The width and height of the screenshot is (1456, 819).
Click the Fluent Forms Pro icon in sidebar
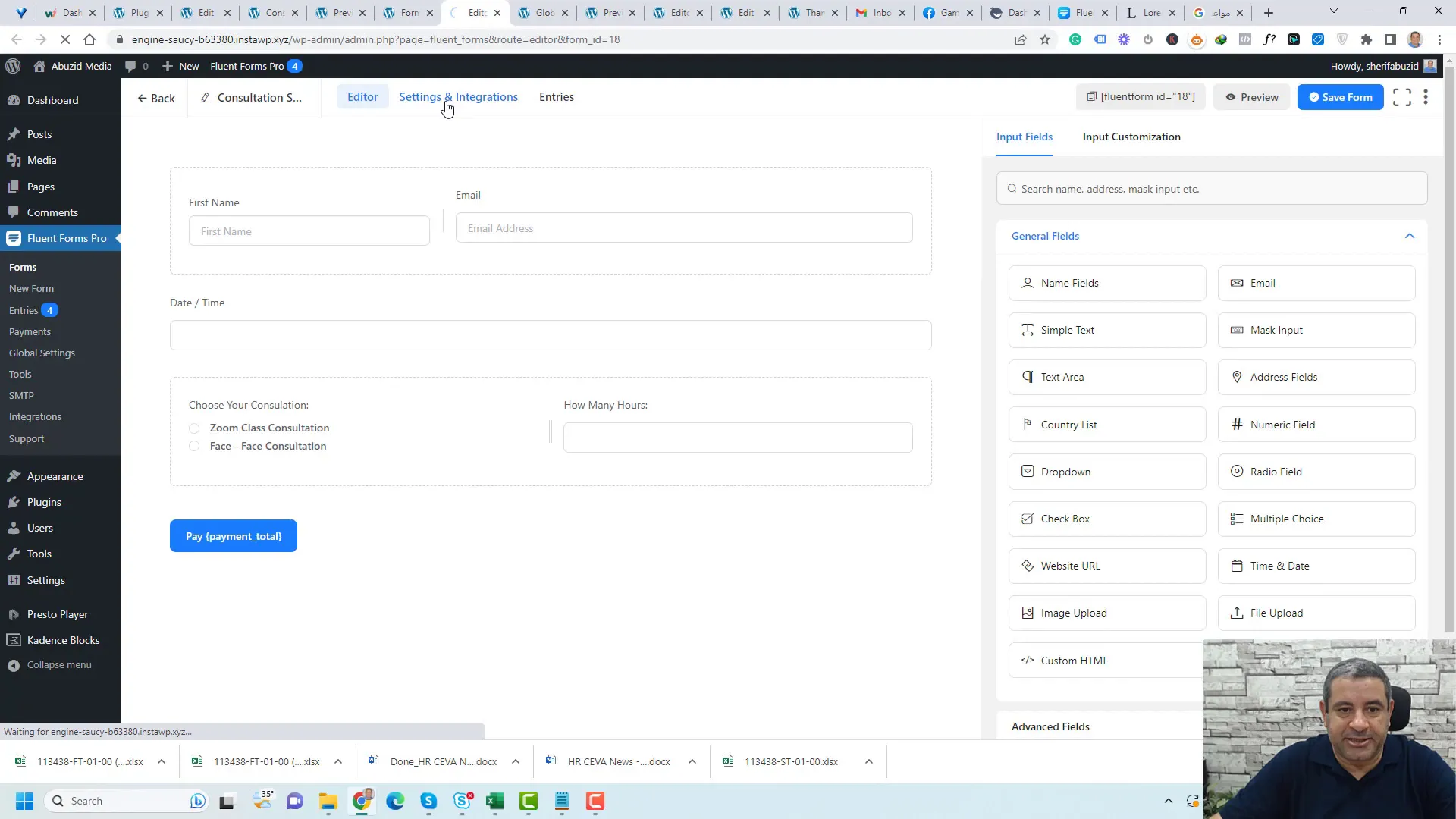click(13, 238)
